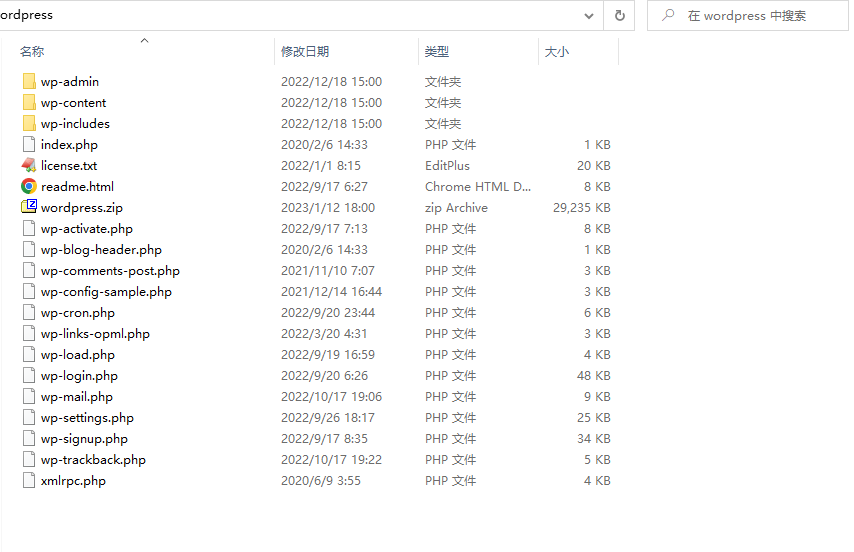Image resolution: width=854 pixels, height=552 pixels.
Task: Select the index.php file name
Action: point(69,144)
